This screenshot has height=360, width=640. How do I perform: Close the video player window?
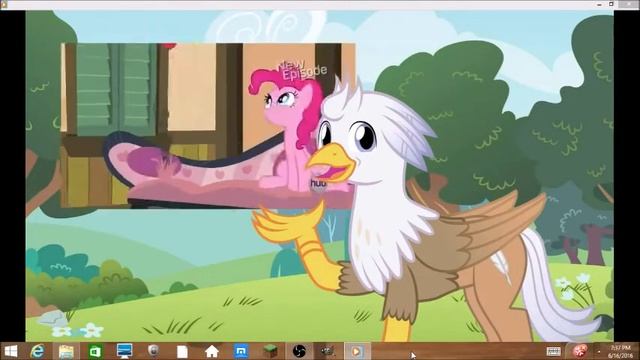[629, 4]
